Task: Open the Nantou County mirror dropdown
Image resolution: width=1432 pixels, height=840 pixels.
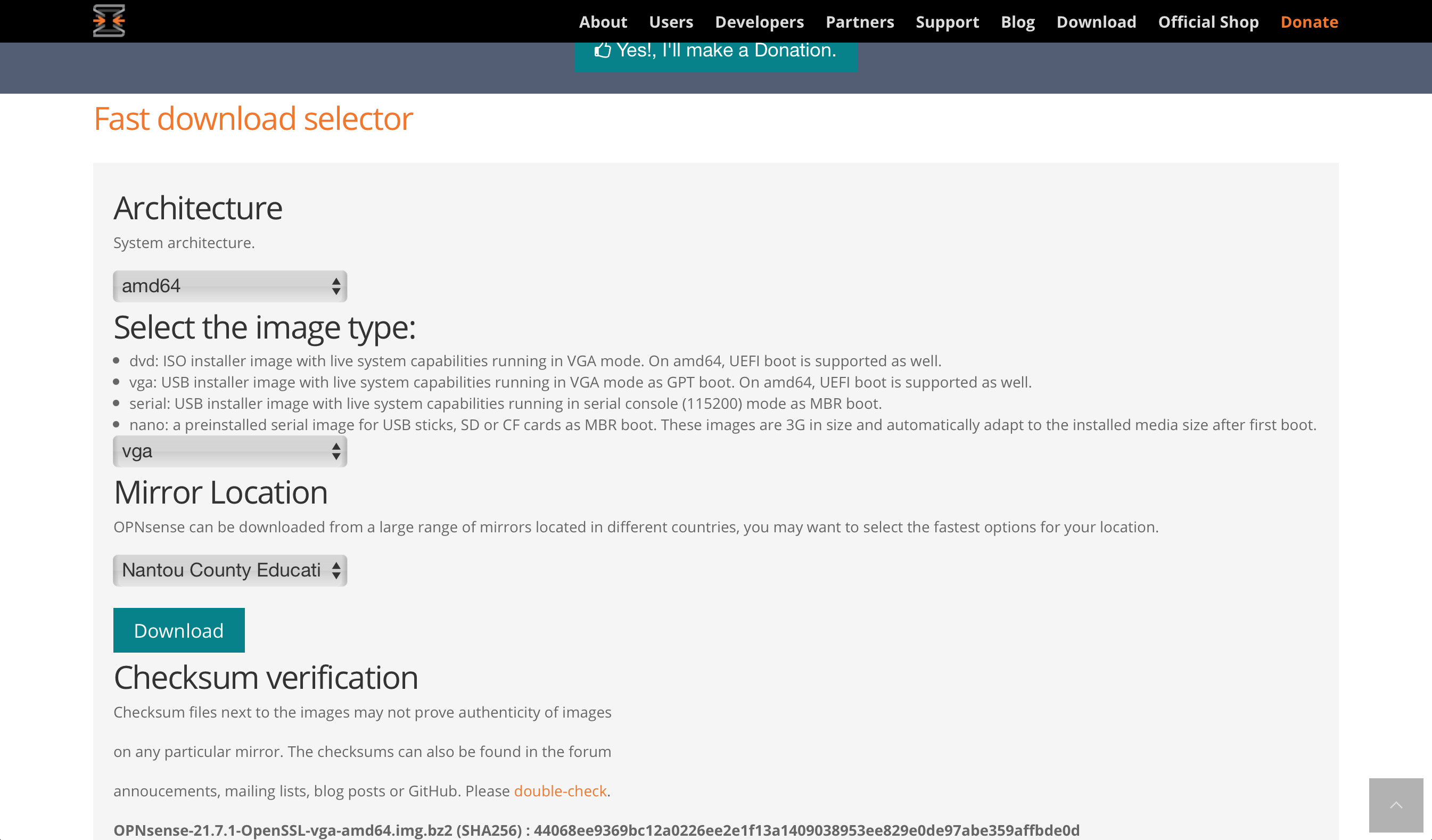Action: 229,570
